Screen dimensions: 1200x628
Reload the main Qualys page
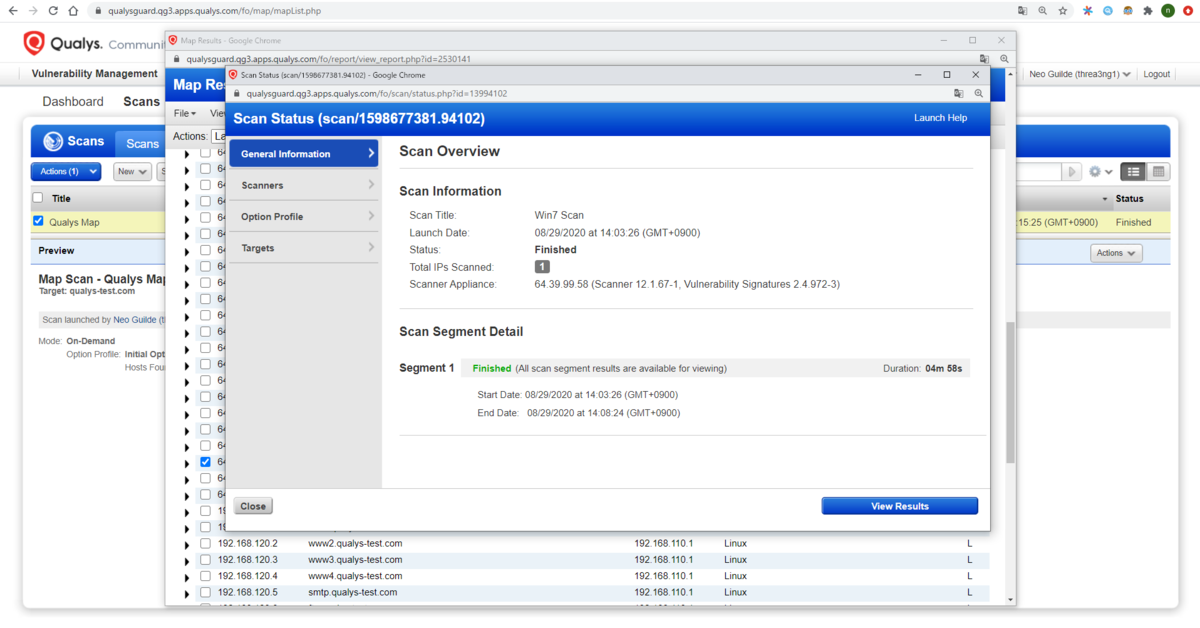click(53, 11)
